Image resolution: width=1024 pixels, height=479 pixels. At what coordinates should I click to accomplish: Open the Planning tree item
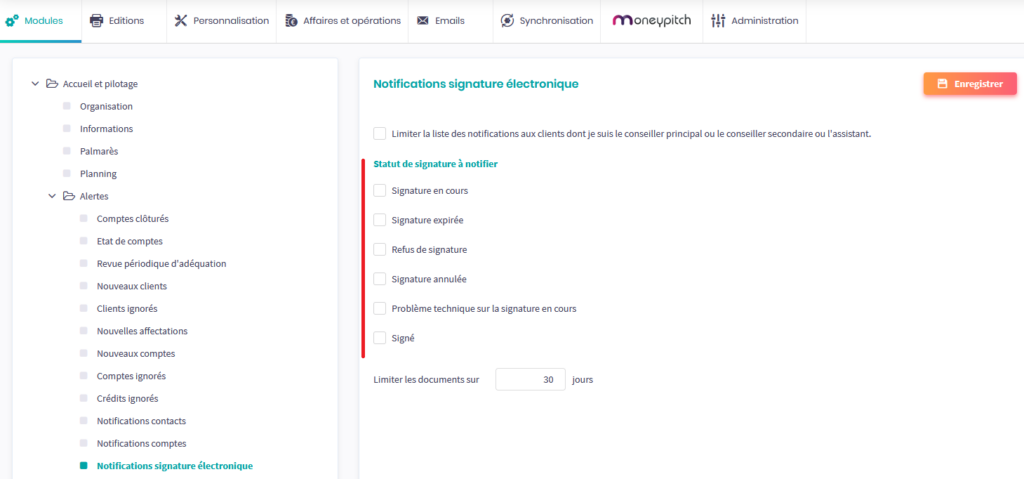(98, 174)
